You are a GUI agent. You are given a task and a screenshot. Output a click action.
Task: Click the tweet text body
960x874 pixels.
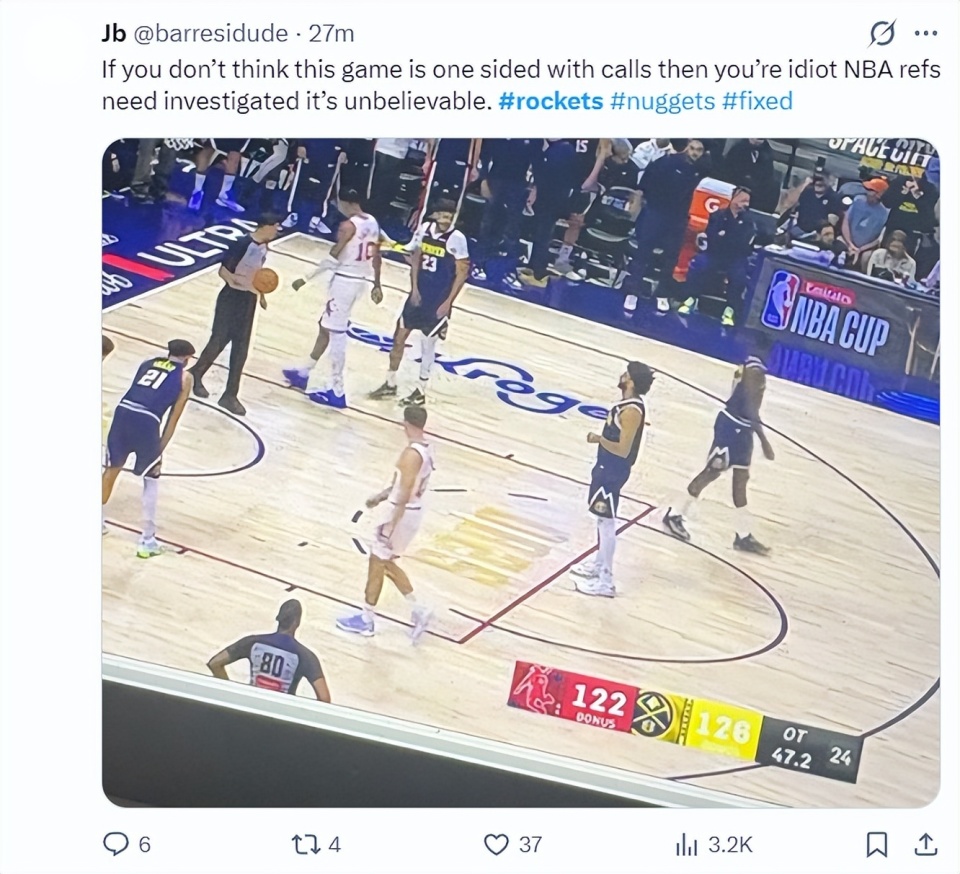point(520,85)
